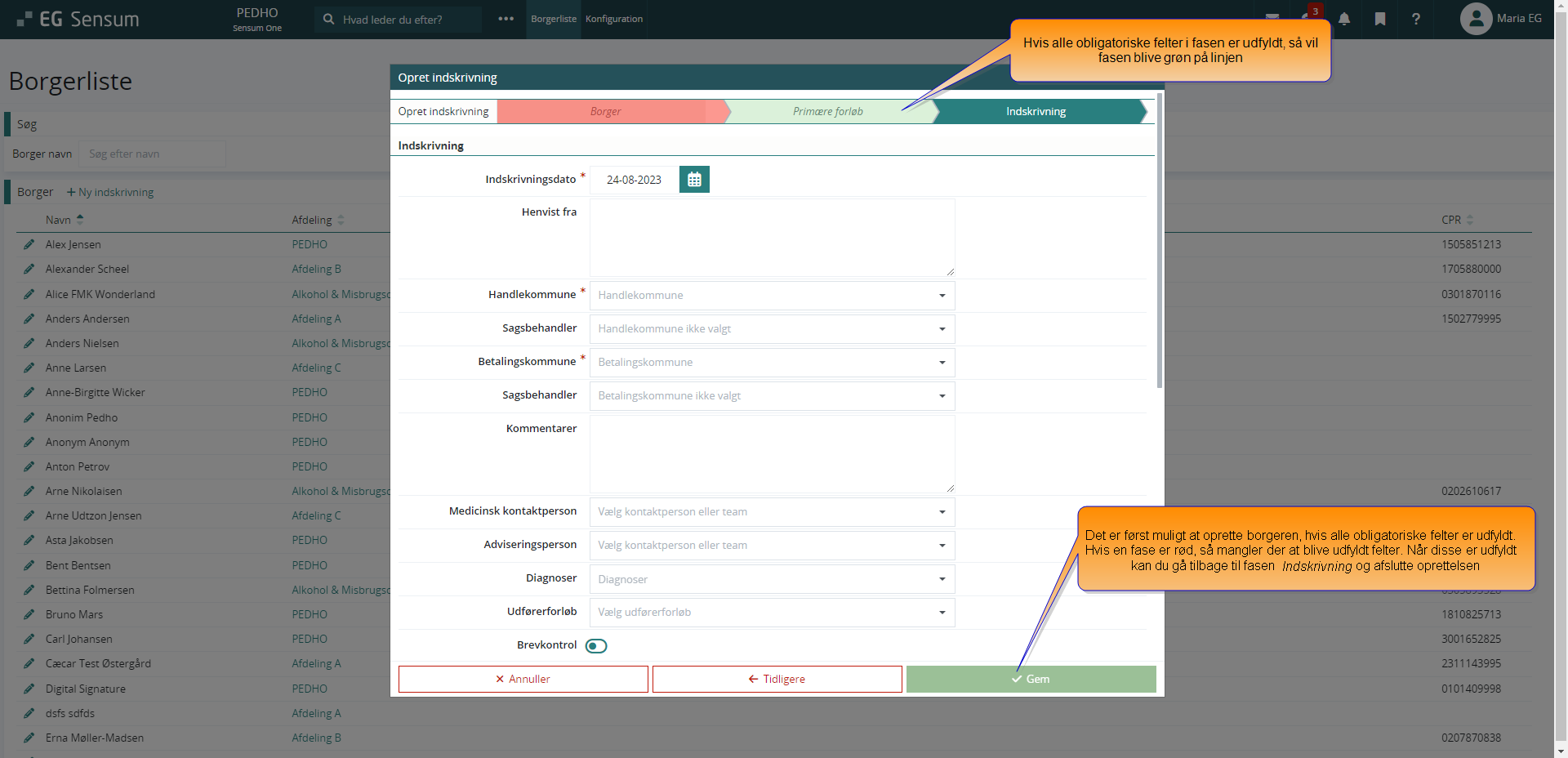Click the notifications bell icon
Screen dimensions: 1568x758
pos(1344,19)
